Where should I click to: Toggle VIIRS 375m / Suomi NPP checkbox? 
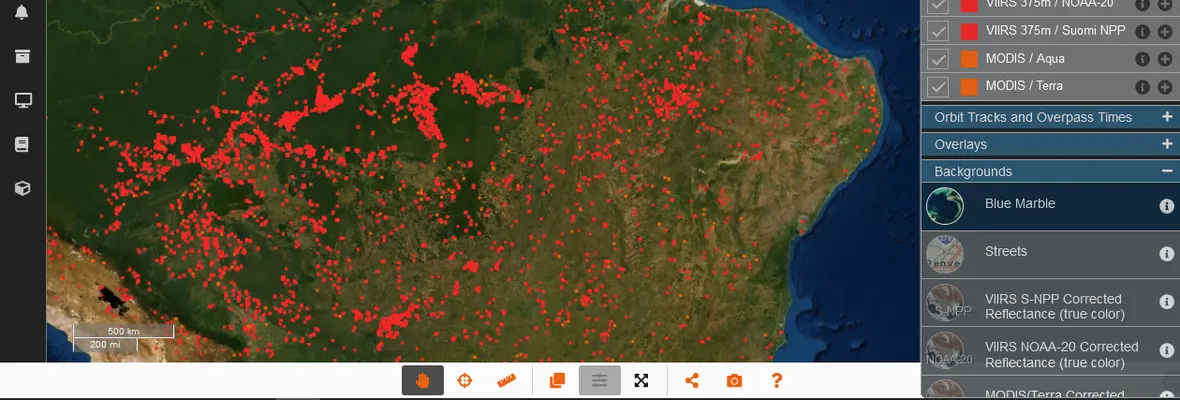(938, 31)
